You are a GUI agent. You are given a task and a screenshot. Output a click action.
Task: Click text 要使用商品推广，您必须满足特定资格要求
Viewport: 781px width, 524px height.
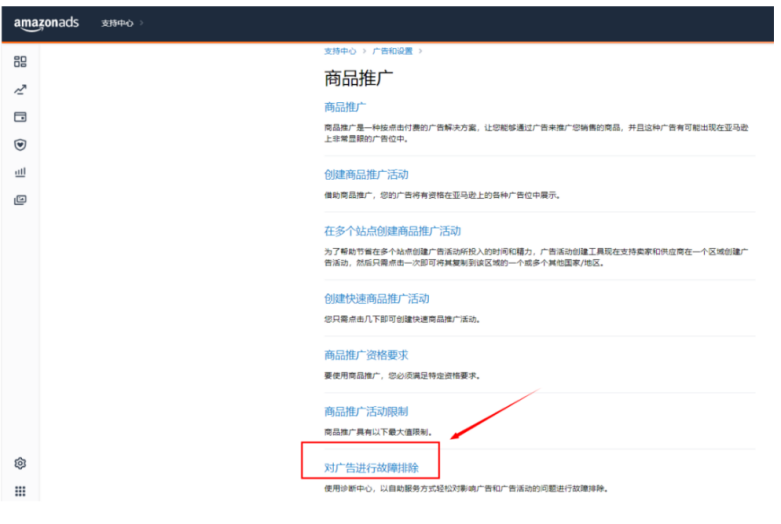click(x=402, y=376)
